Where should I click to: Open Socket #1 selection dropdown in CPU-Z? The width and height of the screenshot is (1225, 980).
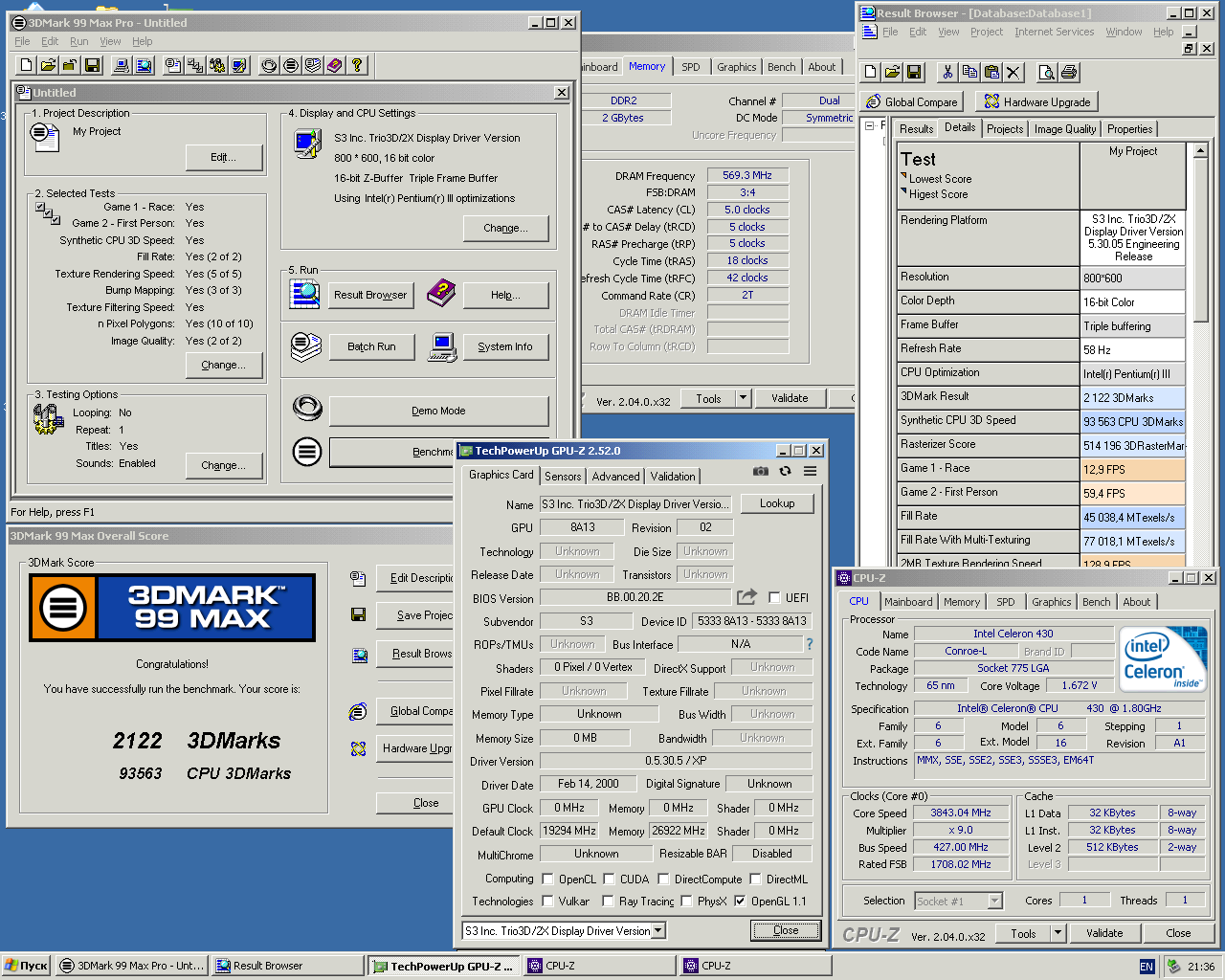[x=994, y=901]
